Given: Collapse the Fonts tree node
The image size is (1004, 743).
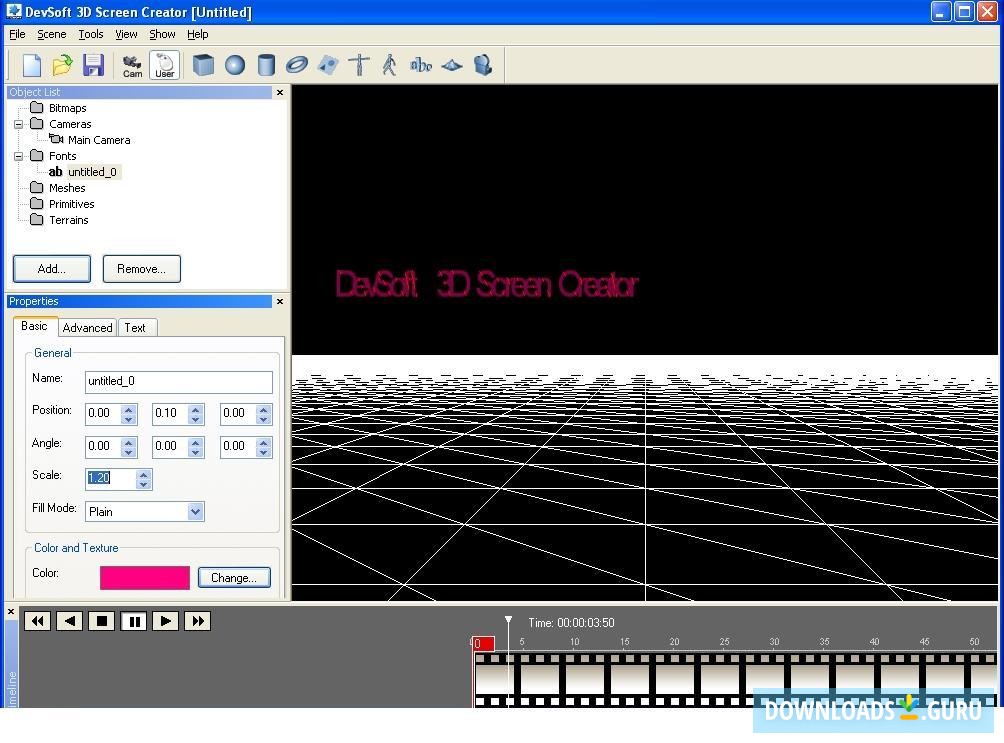Looking at the screenshot, I should click(18, 155).
